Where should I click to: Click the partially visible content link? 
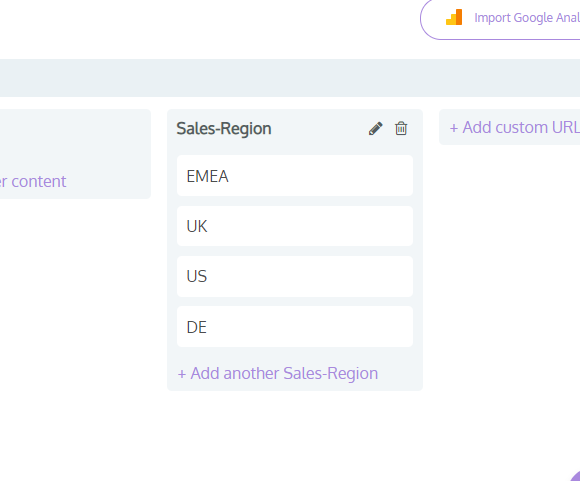tap(33, 182)
